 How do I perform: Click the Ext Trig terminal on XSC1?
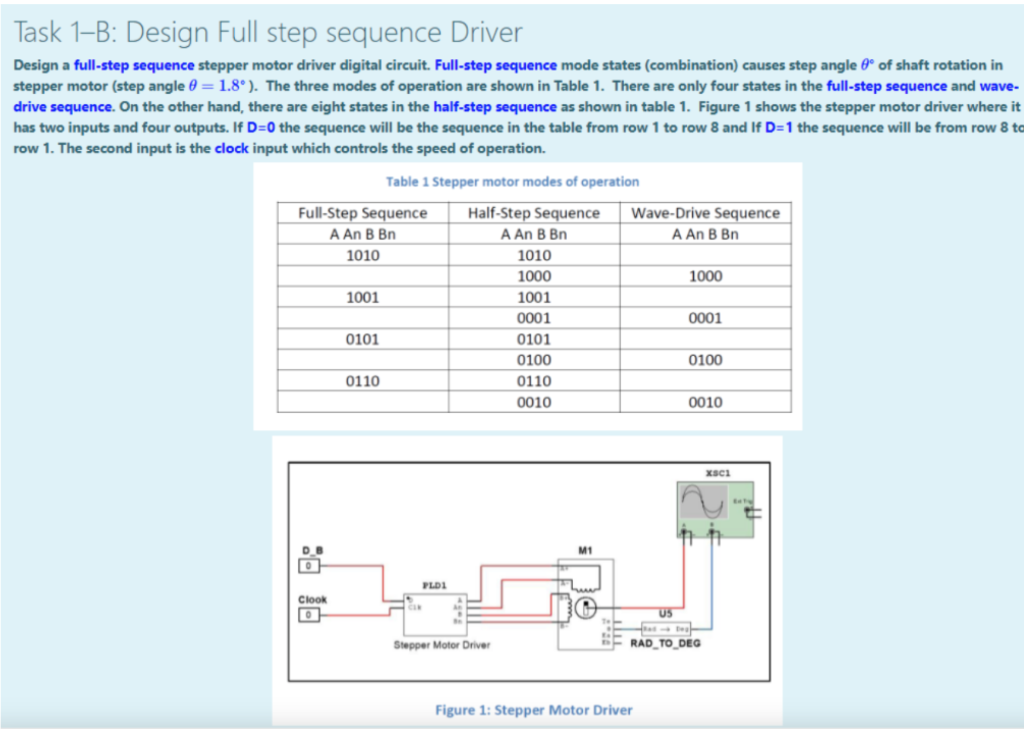point(748,508)
